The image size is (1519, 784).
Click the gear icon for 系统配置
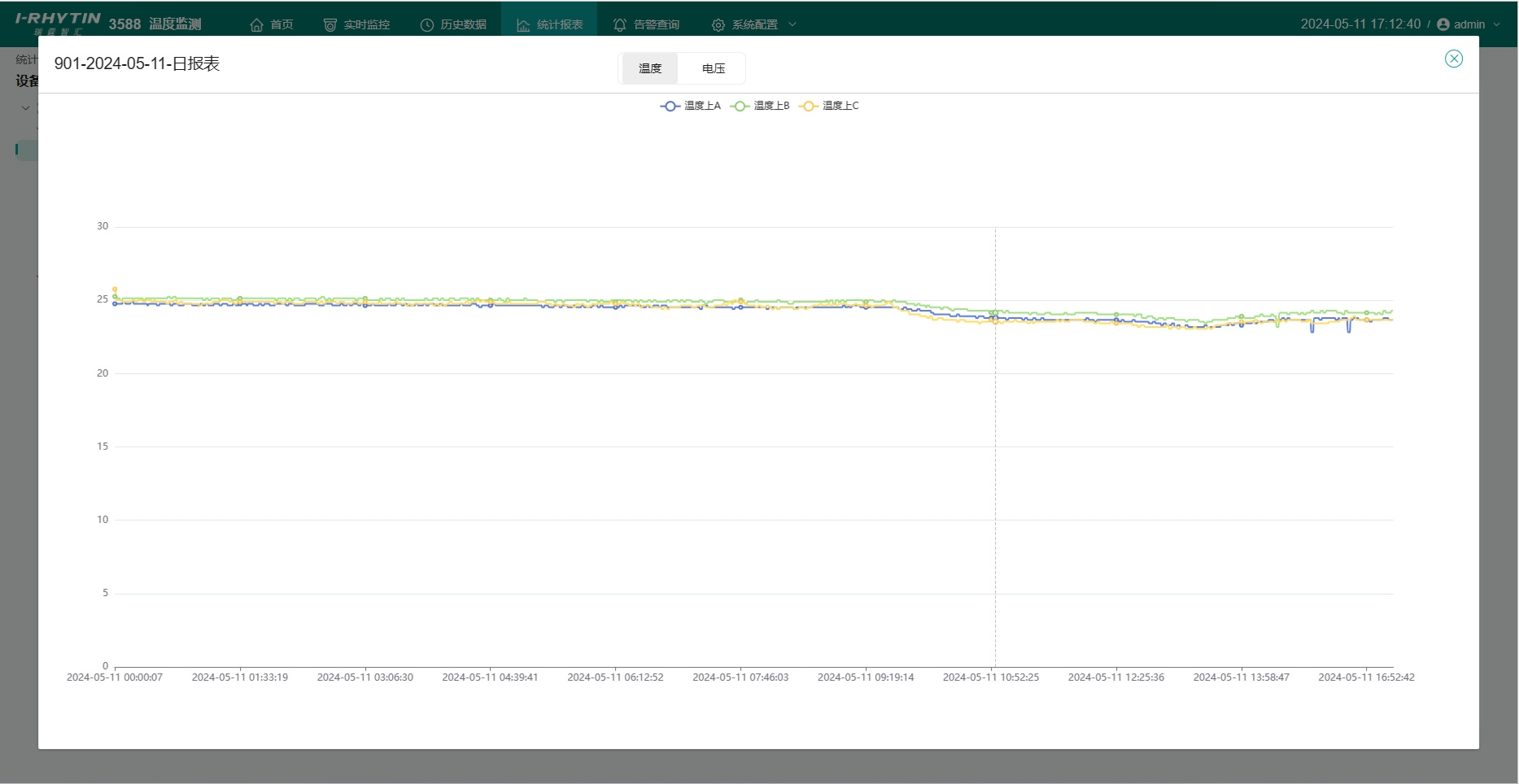pyautogui.click(x=718, y=24)
